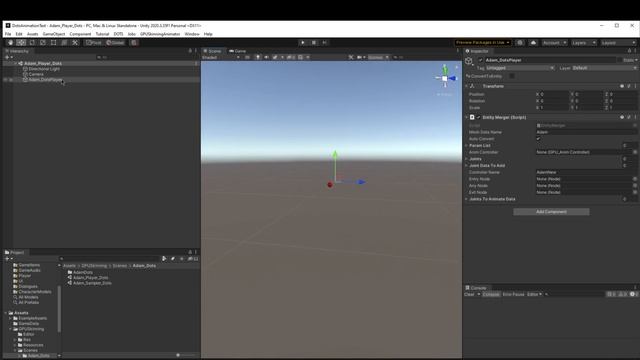640x360 pixels.
Task: Open the File menu
Action: [8, 34]
